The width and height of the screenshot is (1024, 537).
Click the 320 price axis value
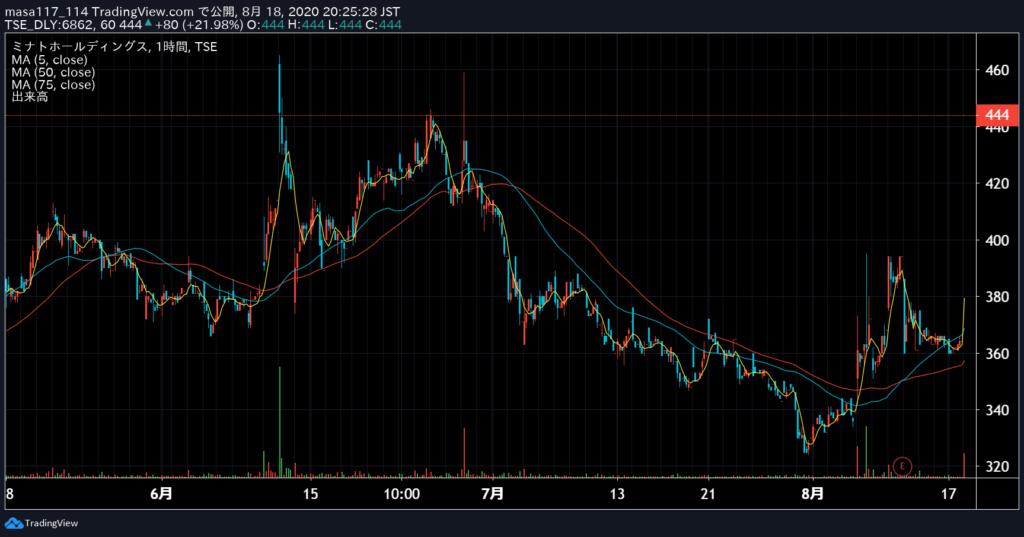[x=997, y=466]
